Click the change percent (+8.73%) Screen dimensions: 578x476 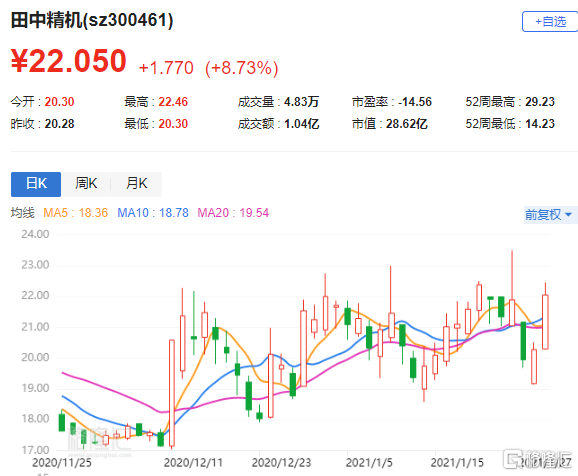click(x=241, y=68)
